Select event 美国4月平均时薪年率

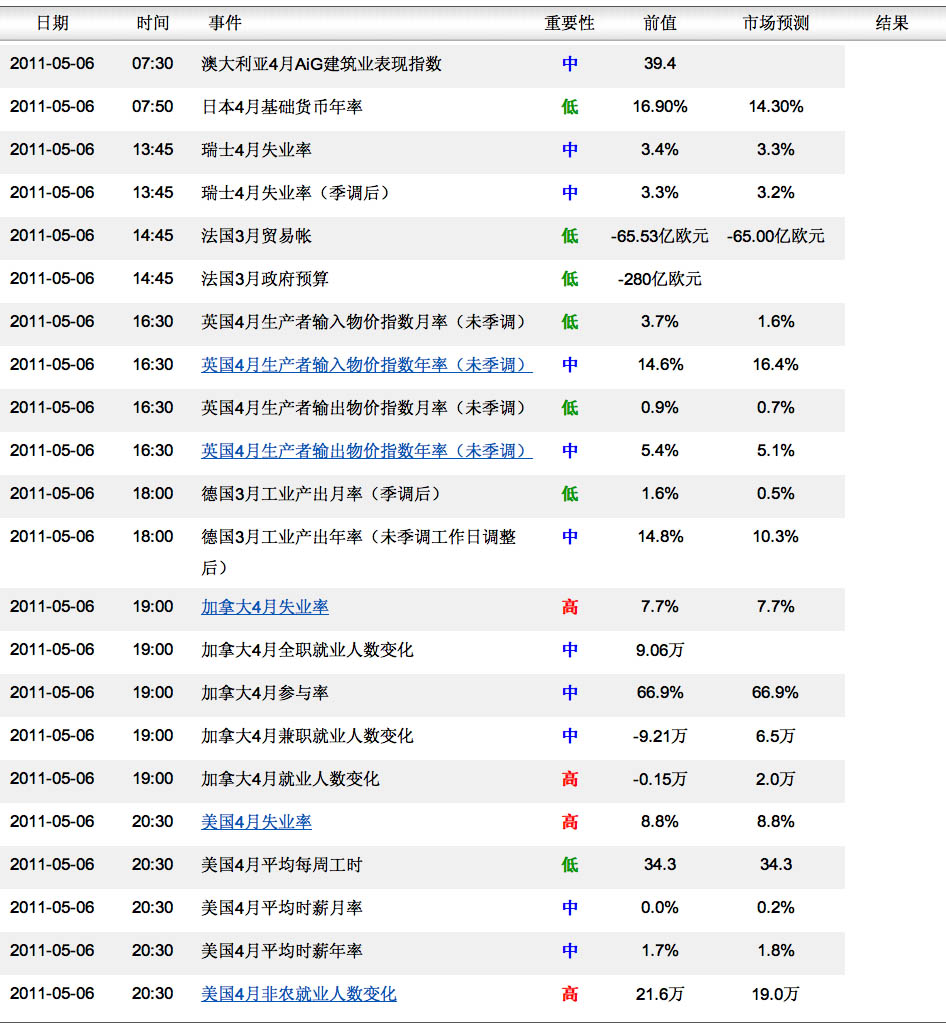click(x=281, y=951)
